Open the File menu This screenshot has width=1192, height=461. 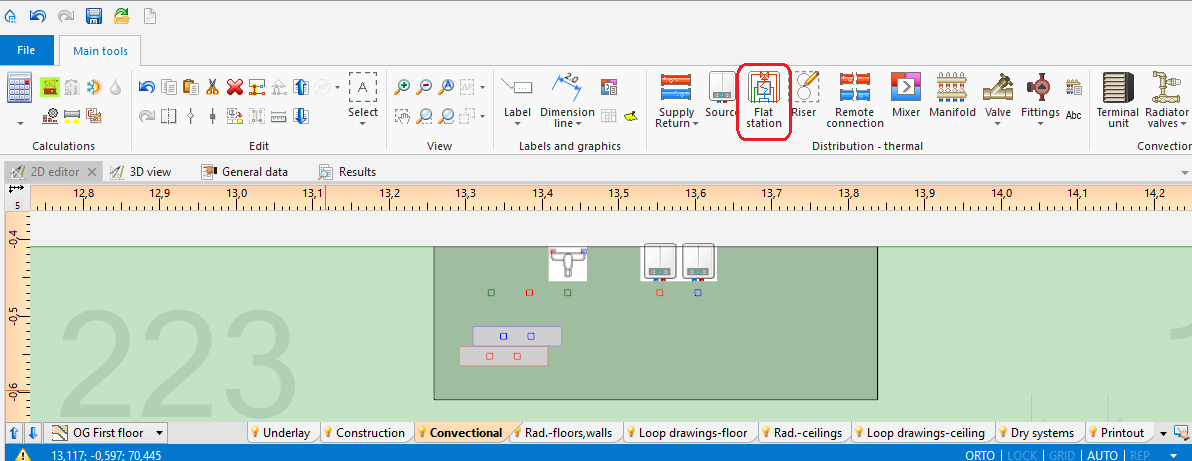pyautogui.click(x=26, y=50)
